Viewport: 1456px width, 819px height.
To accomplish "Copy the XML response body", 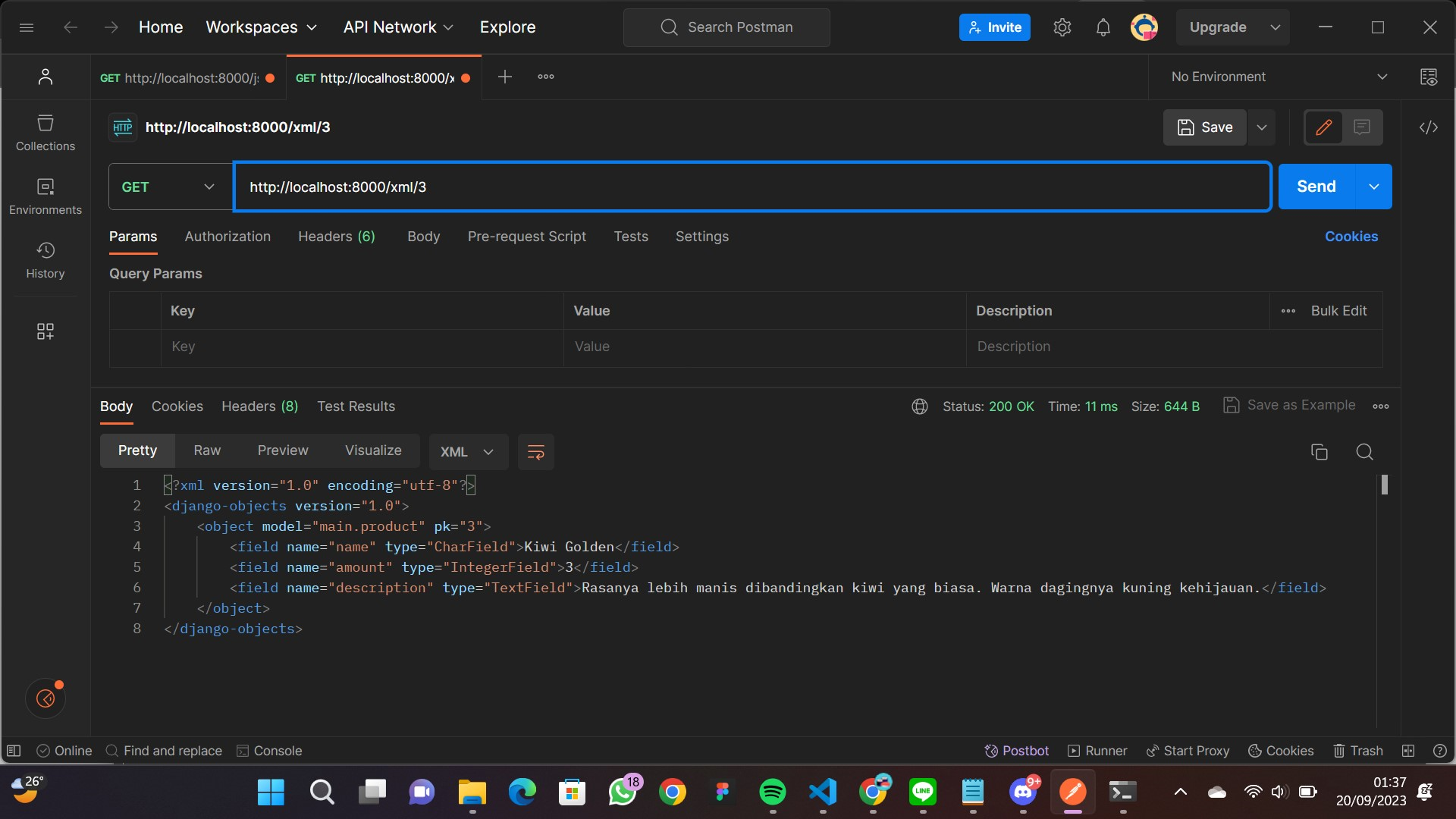I will click(1319, 452).
